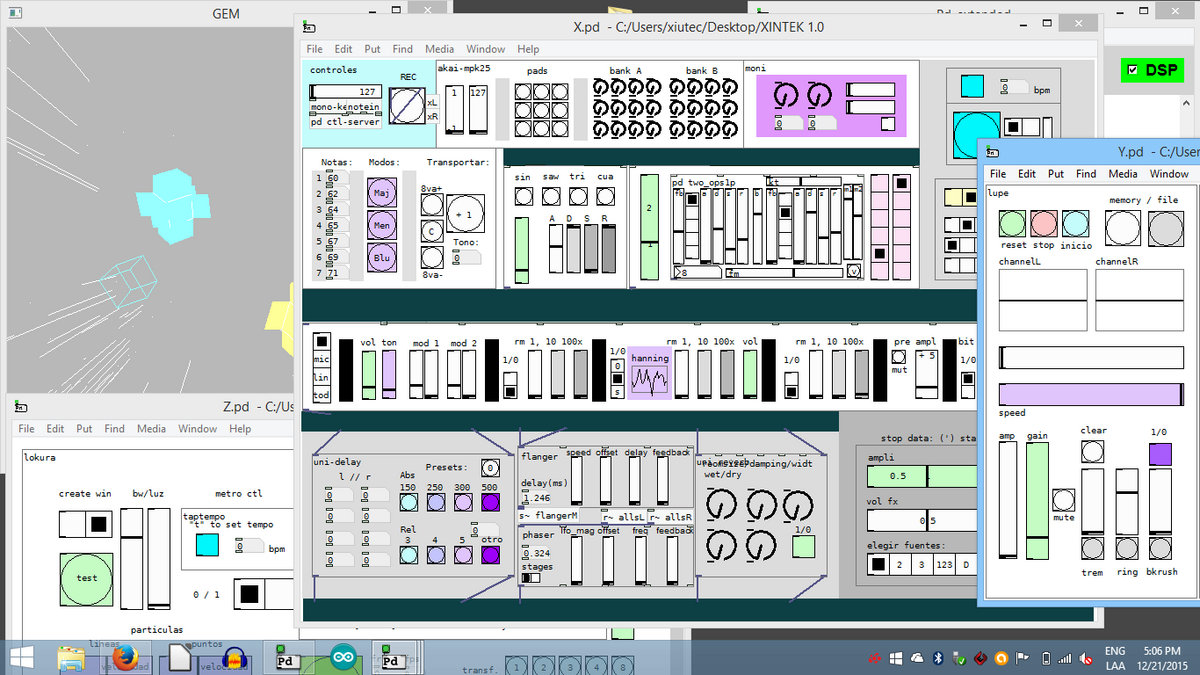Screen dimensions: 1200x675
Task: Click the Blu mode bang
Action: pyautogui.click(x=381, y=258)
